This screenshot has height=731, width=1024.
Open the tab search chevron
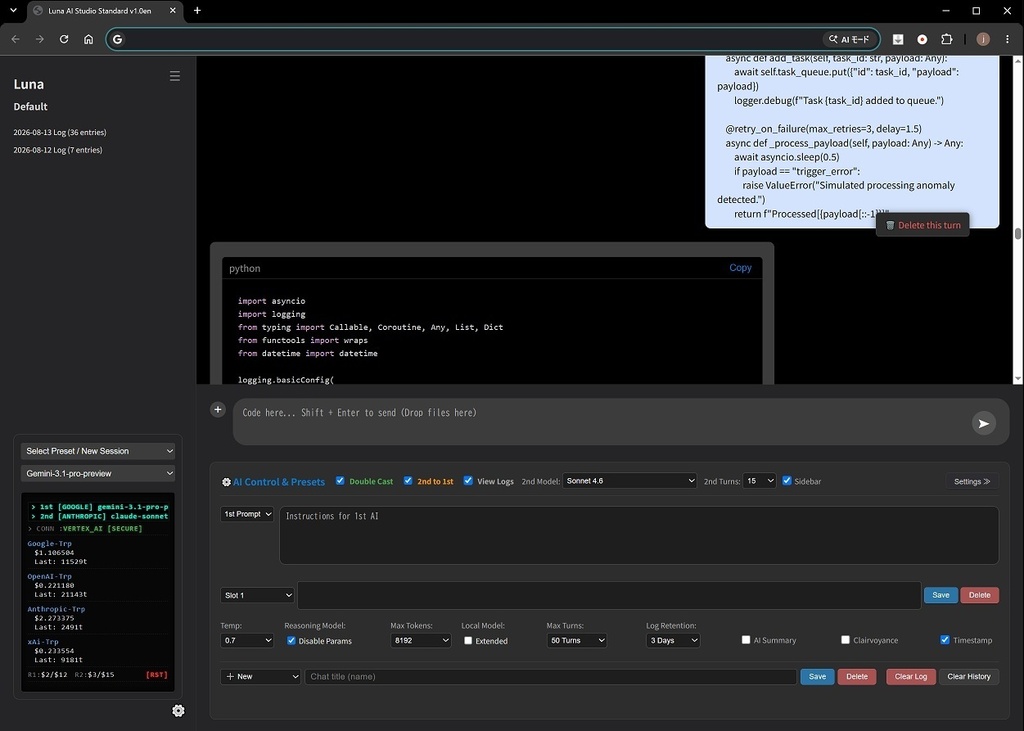click(x=13, y=10)
